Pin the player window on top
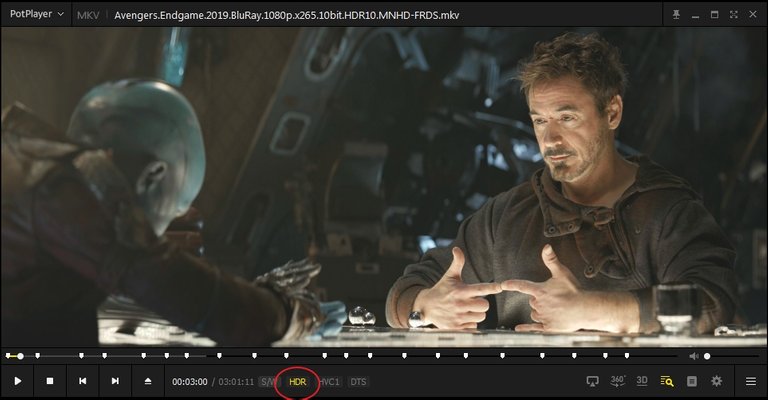Screen dimensions: 768x400 coord(676,15)
